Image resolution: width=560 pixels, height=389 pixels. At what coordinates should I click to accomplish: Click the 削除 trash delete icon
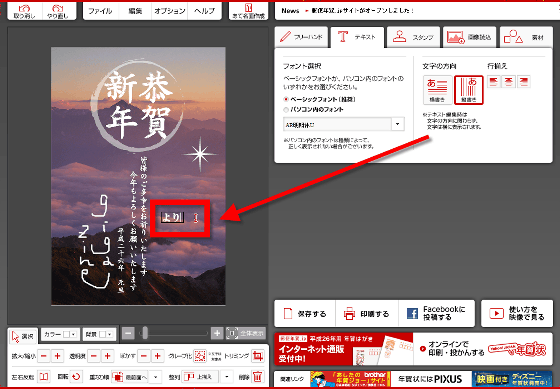point(258,376)
